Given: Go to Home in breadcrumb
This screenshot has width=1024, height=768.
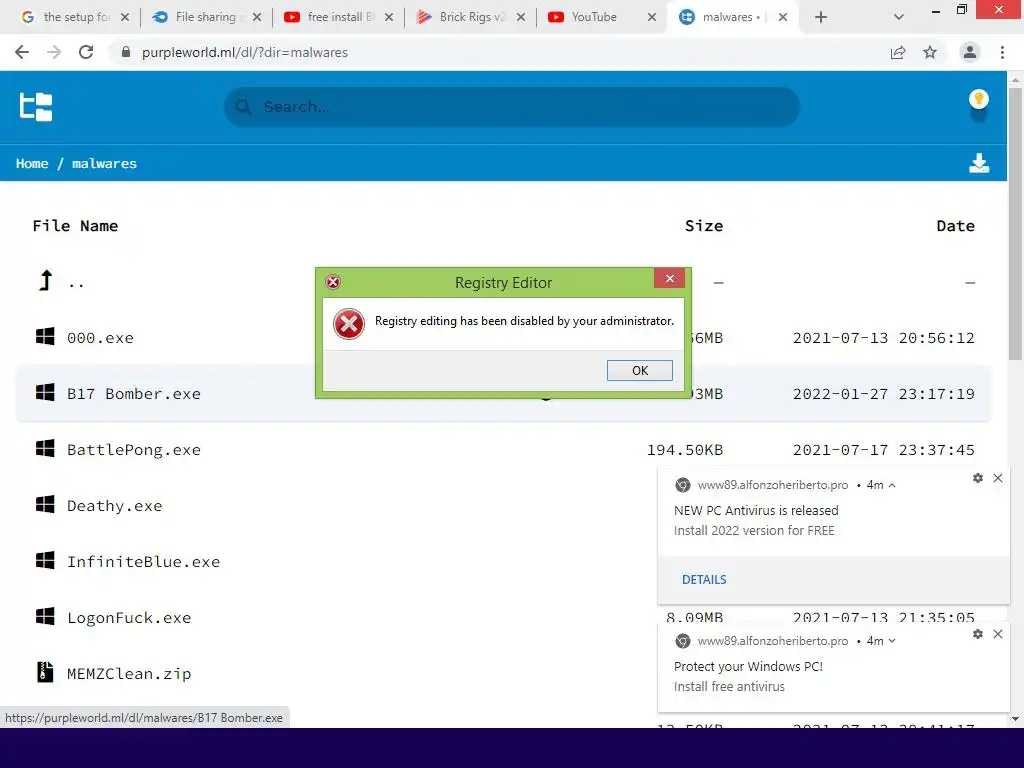Looking at the screenshot, I should (32, 163).
